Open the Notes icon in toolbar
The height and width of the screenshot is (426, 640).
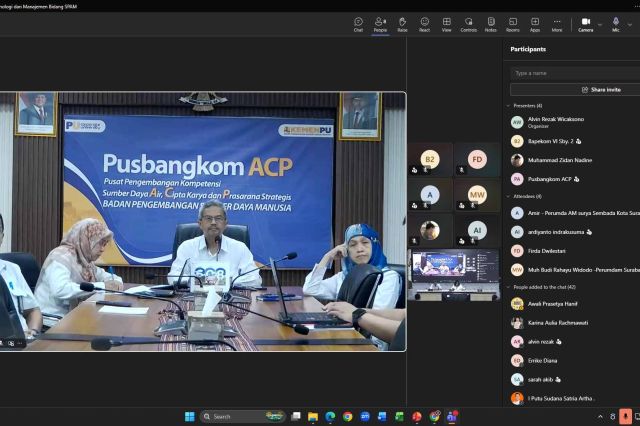click(x=490, y=24)
